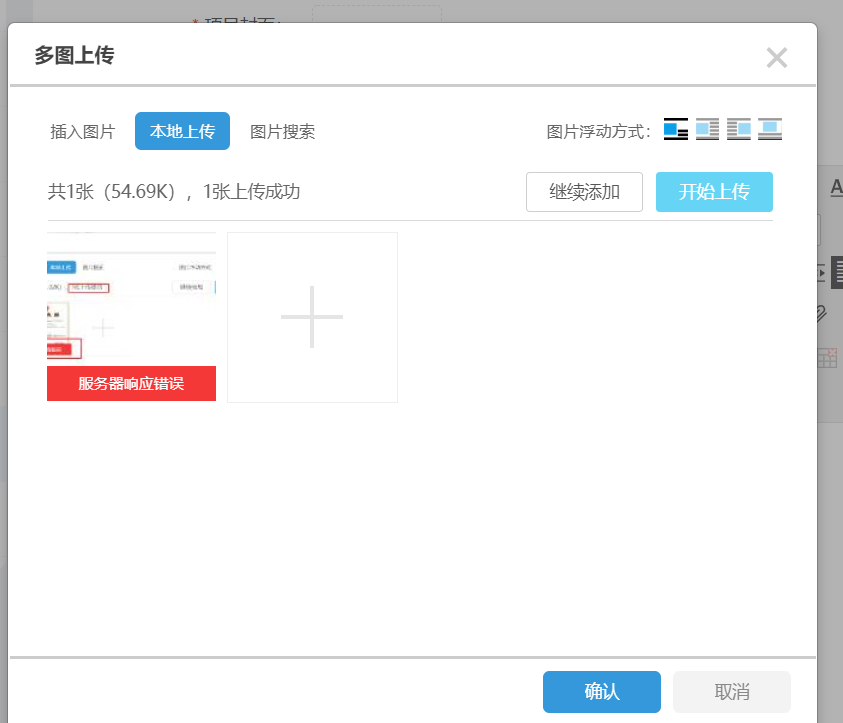This screenshot has width=843, height=723.
Task: Click the dashed 项目封面 upload box
Action: [x=377, y=14]
